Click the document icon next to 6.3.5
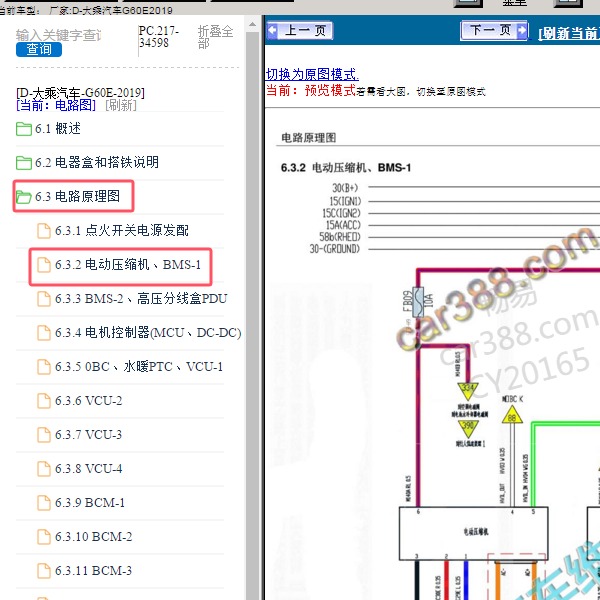The width and height of the screenshot is (600, 600). click(x=44, y=367)
